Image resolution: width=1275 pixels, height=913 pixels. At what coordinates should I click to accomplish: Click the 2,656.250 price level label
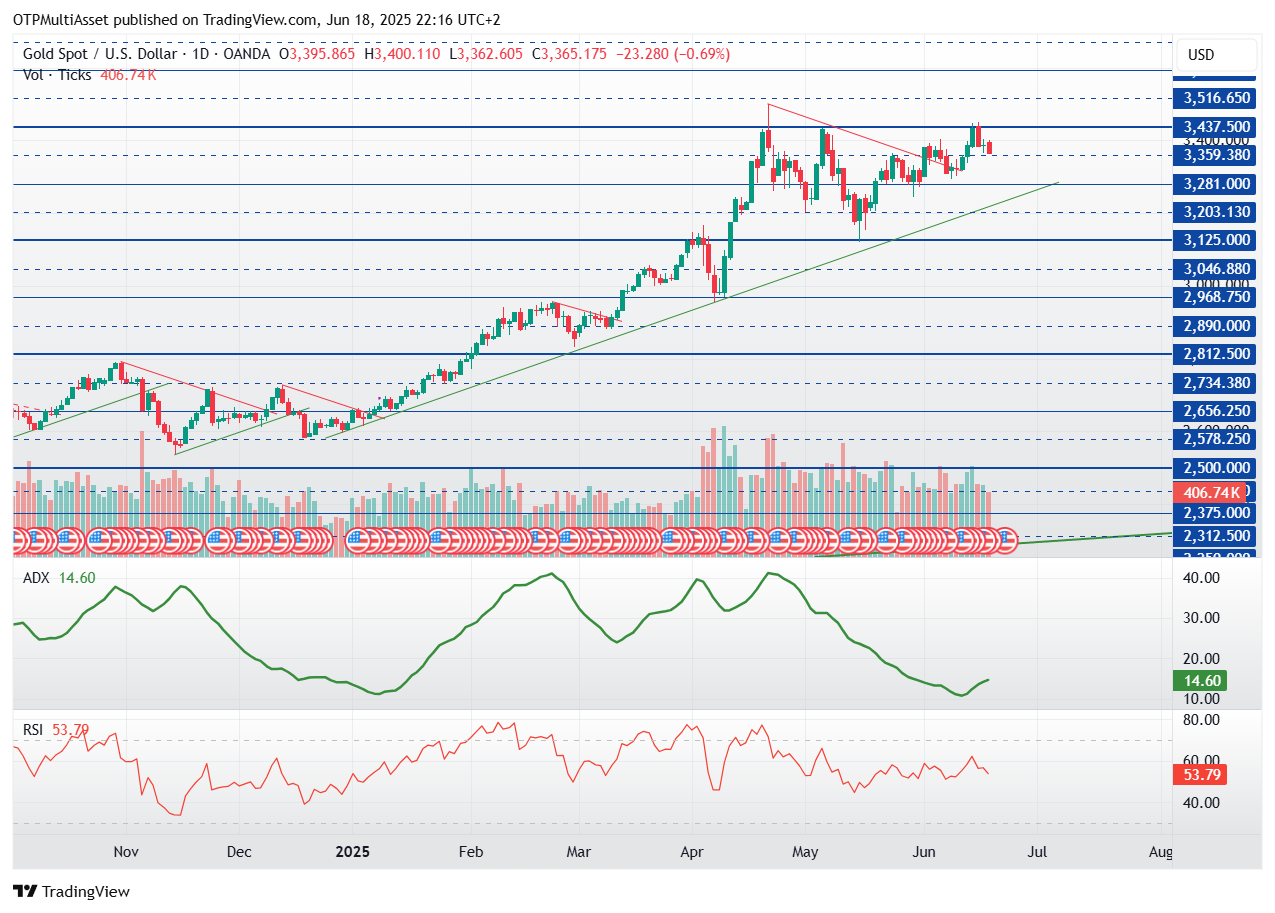[1216, 411]
